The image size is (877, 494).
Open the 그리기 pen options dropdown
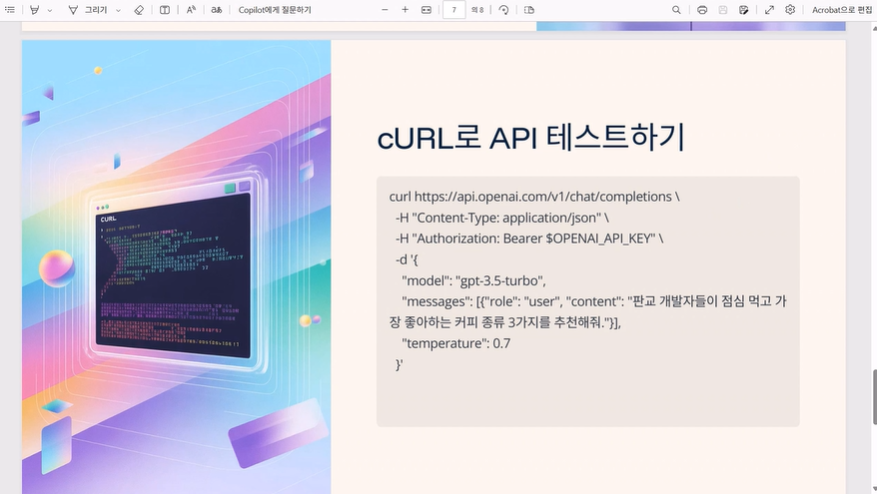pyautogui.click(x=118, y=10)
